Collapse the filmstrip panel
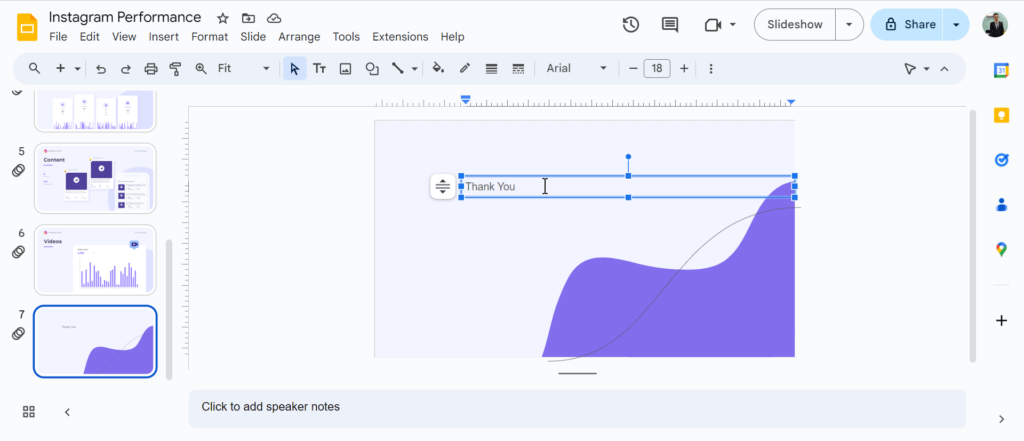This screenshot has height=441, width=1024. [67, 412]
